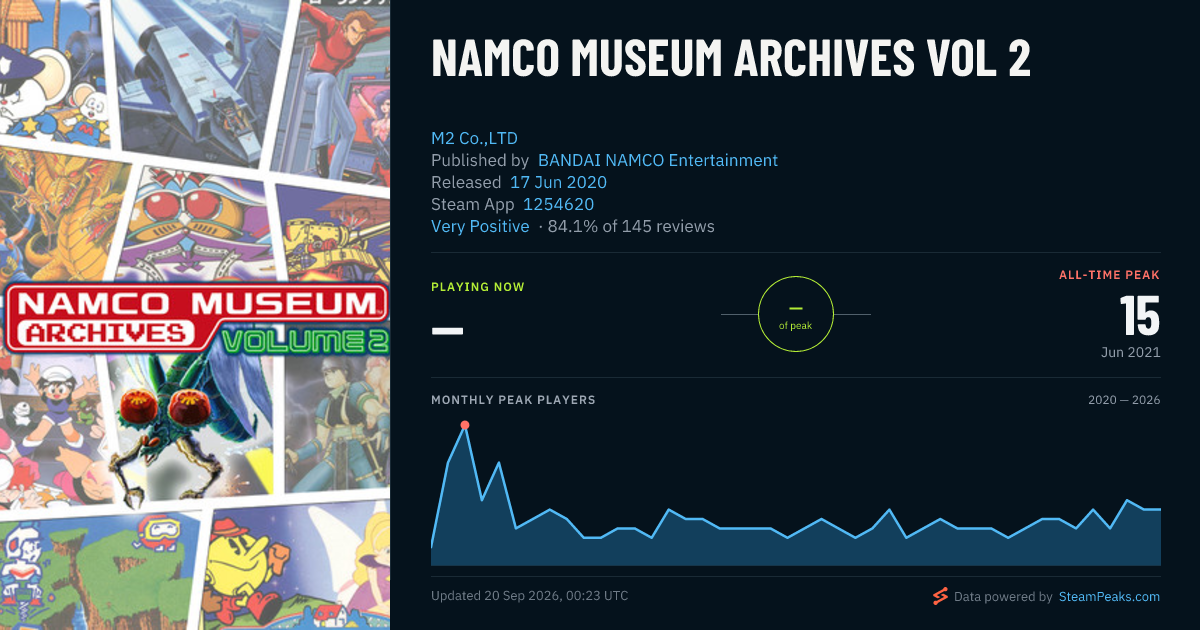This screenshot has width=1200, height=630.
Task: Click the red peak marker on chart
Action: tap(465, 425)
